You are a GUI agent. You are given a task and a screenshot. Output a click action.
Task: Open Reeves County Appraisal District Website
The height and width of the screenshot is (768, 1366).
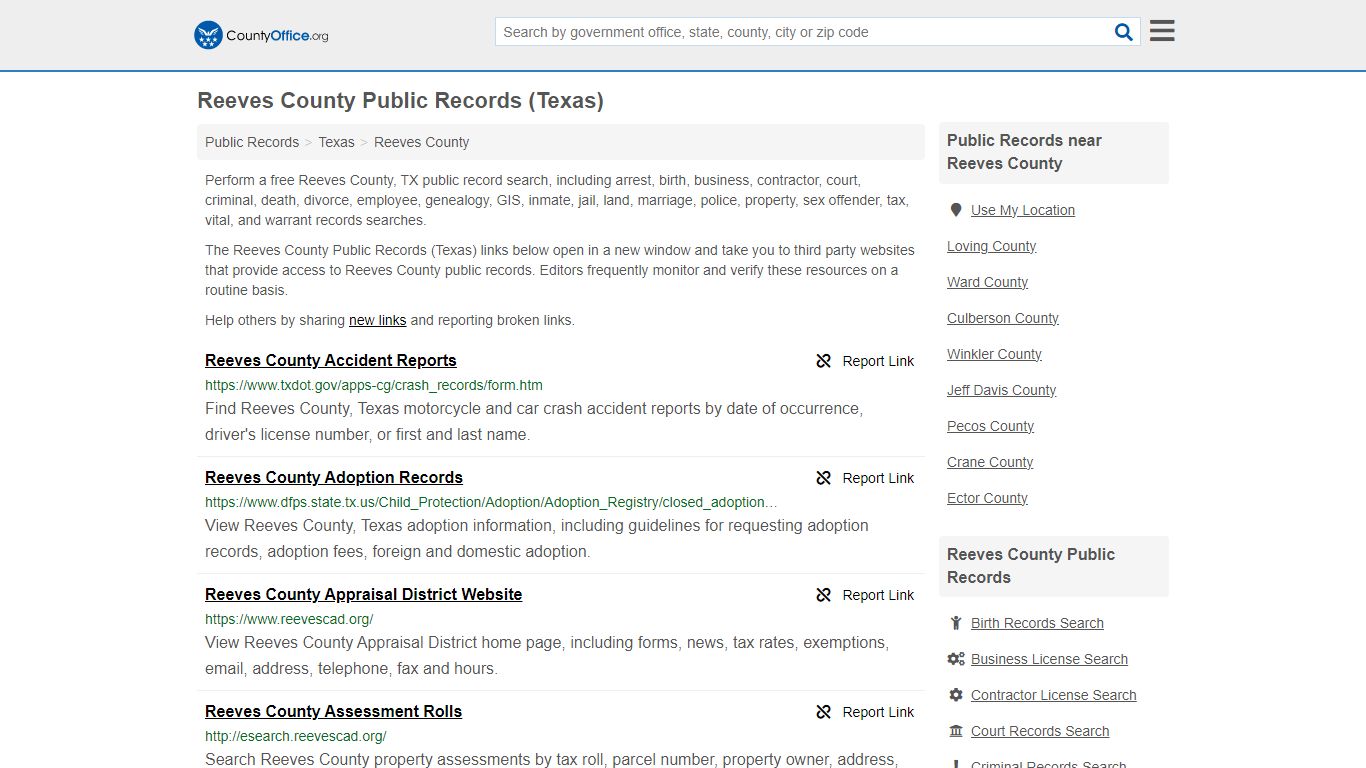tap(364, 595)
